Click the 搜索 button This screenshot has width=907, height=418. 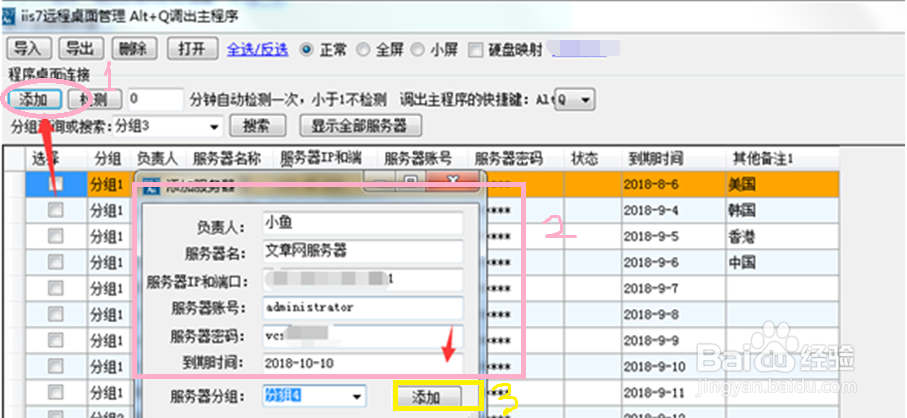click(257, 125)
